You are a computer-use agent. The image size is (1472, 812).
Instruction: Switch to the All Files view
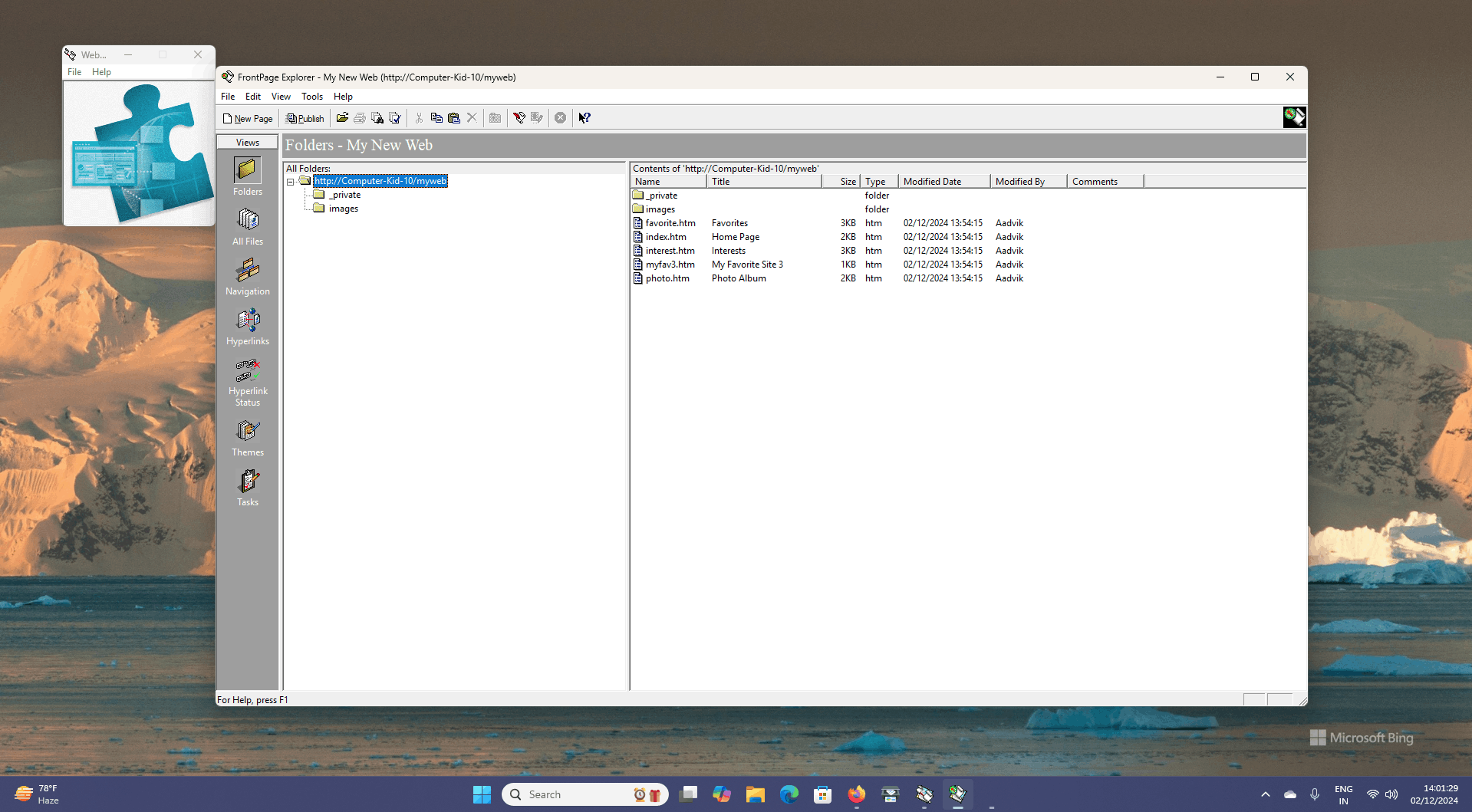[248, 227]
